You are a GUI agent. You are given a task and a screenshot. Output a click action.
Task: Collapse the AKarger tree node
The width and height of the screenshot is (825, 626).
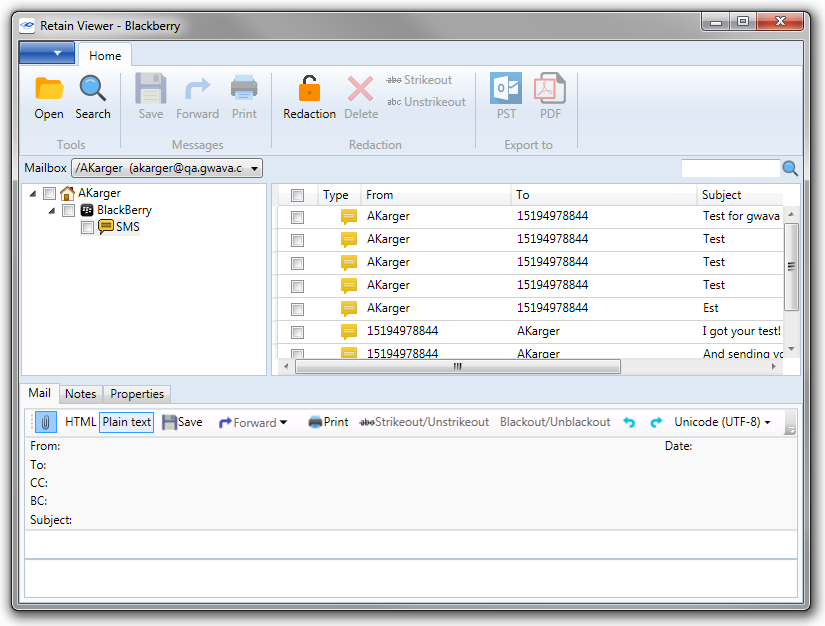click(33, 194)
